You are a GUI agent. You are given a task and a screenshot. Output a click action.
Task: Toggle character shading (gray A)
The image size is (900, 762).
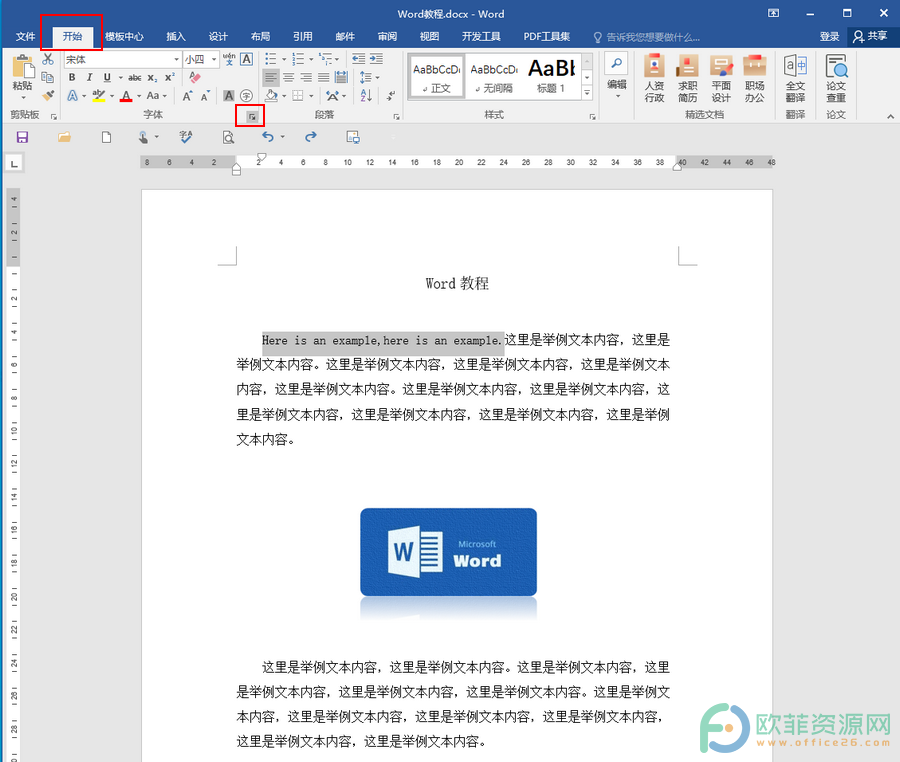pyautogui.click(x=228, y=96)
